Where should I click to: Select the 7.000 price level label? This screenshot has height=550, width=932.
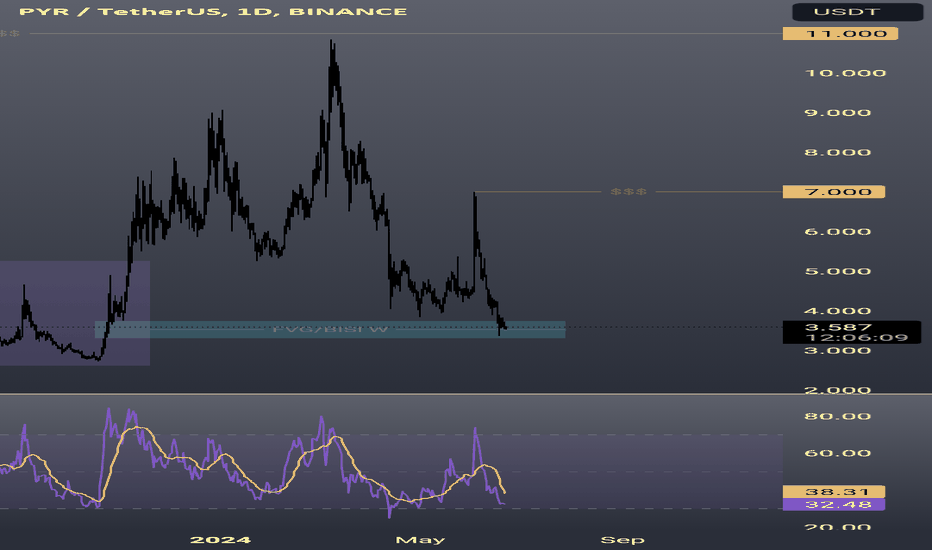click(833, 192)
